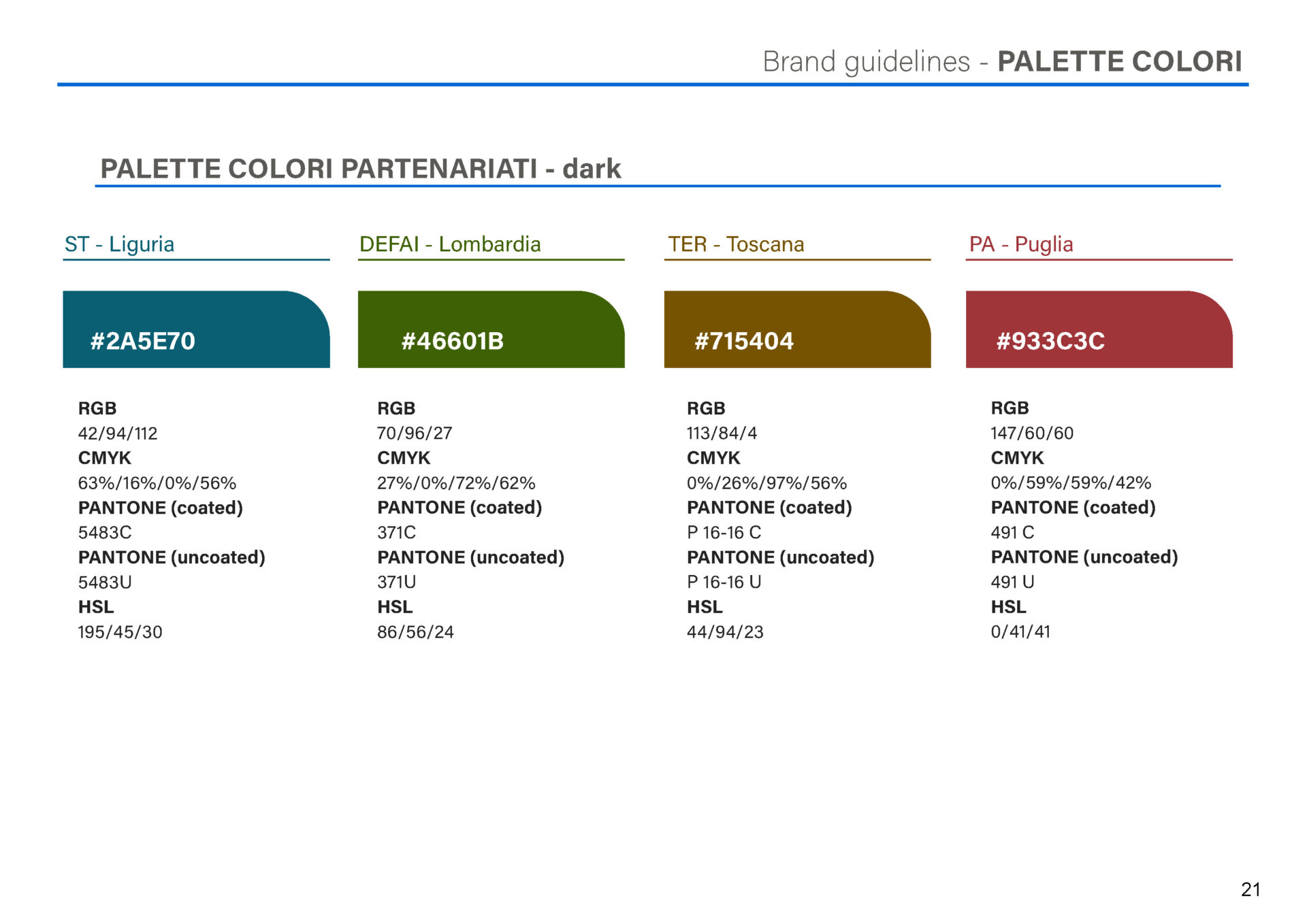
Task: Click page number 21
Action: point(1250,889)
